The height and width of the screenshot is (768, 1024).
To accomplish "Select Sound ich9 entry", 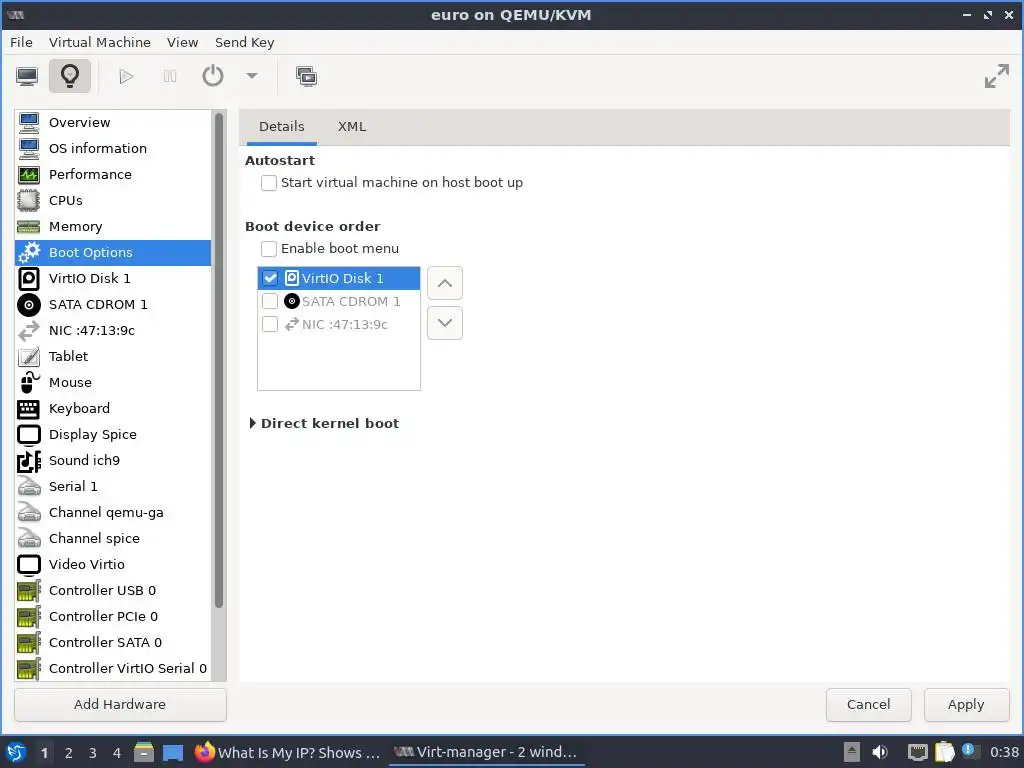I will click(x=113, y=460).
